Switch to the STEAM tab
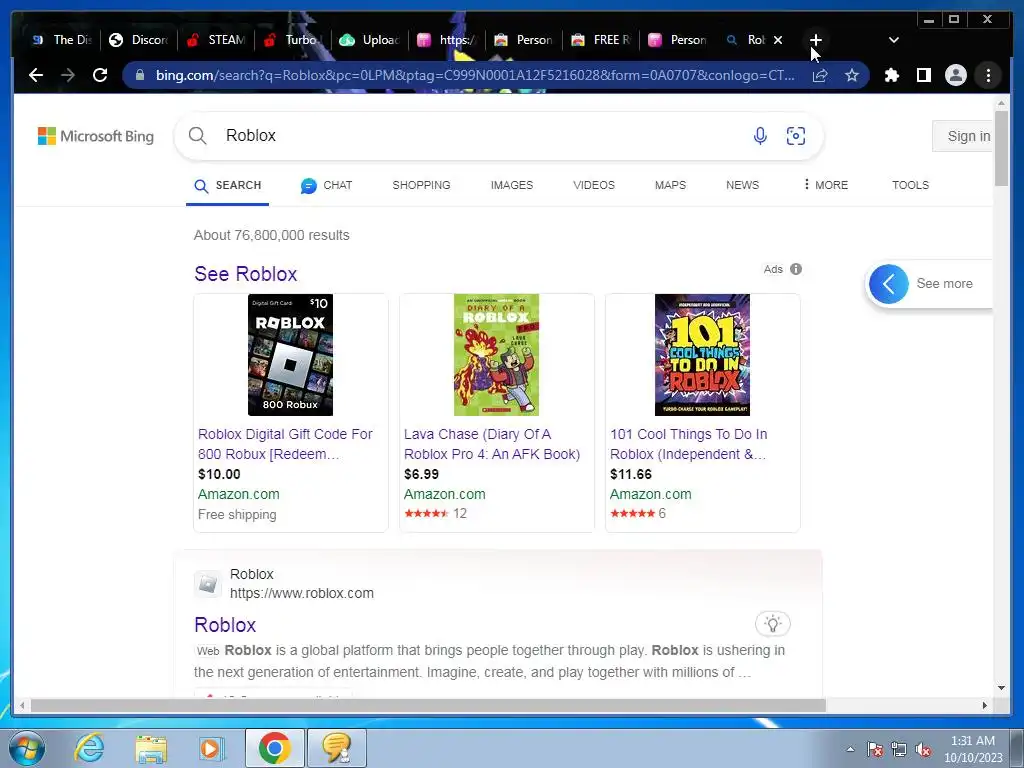The width and height of the screenshot is (1024, 768). (216, 40)
